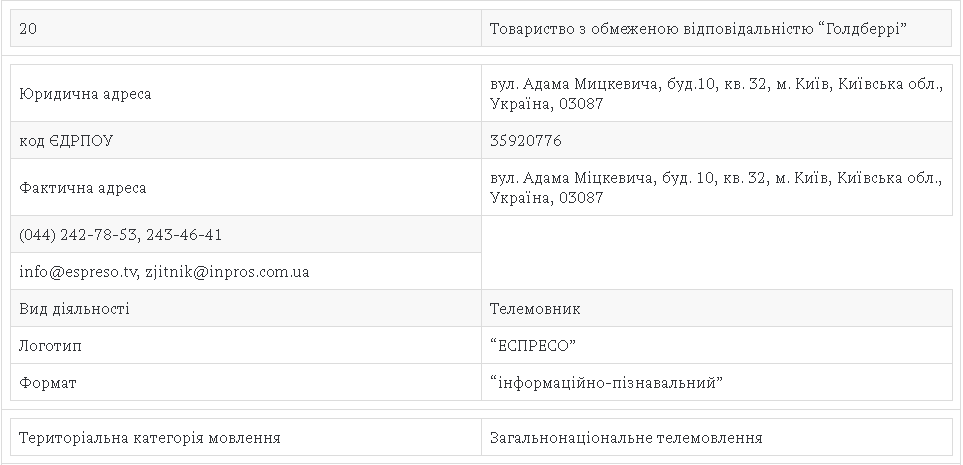The width and height of the screenshot is (963, 465).
Task: Click the “Юридична адреса” label
Action: tap(85, 94)
